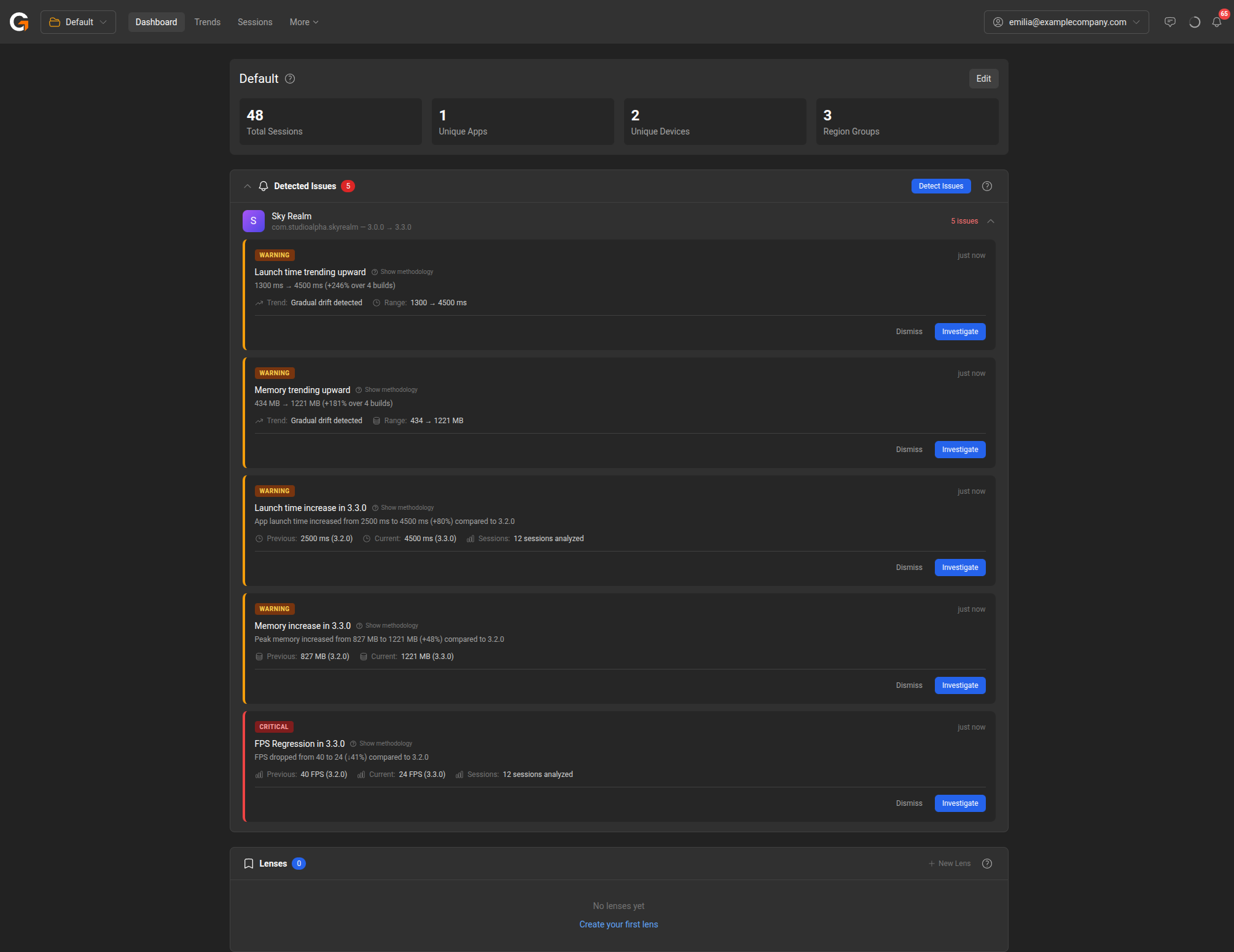1234x952 pixels.
Task: Click the loading spinner icon in the header
Action: [1194, 22]
